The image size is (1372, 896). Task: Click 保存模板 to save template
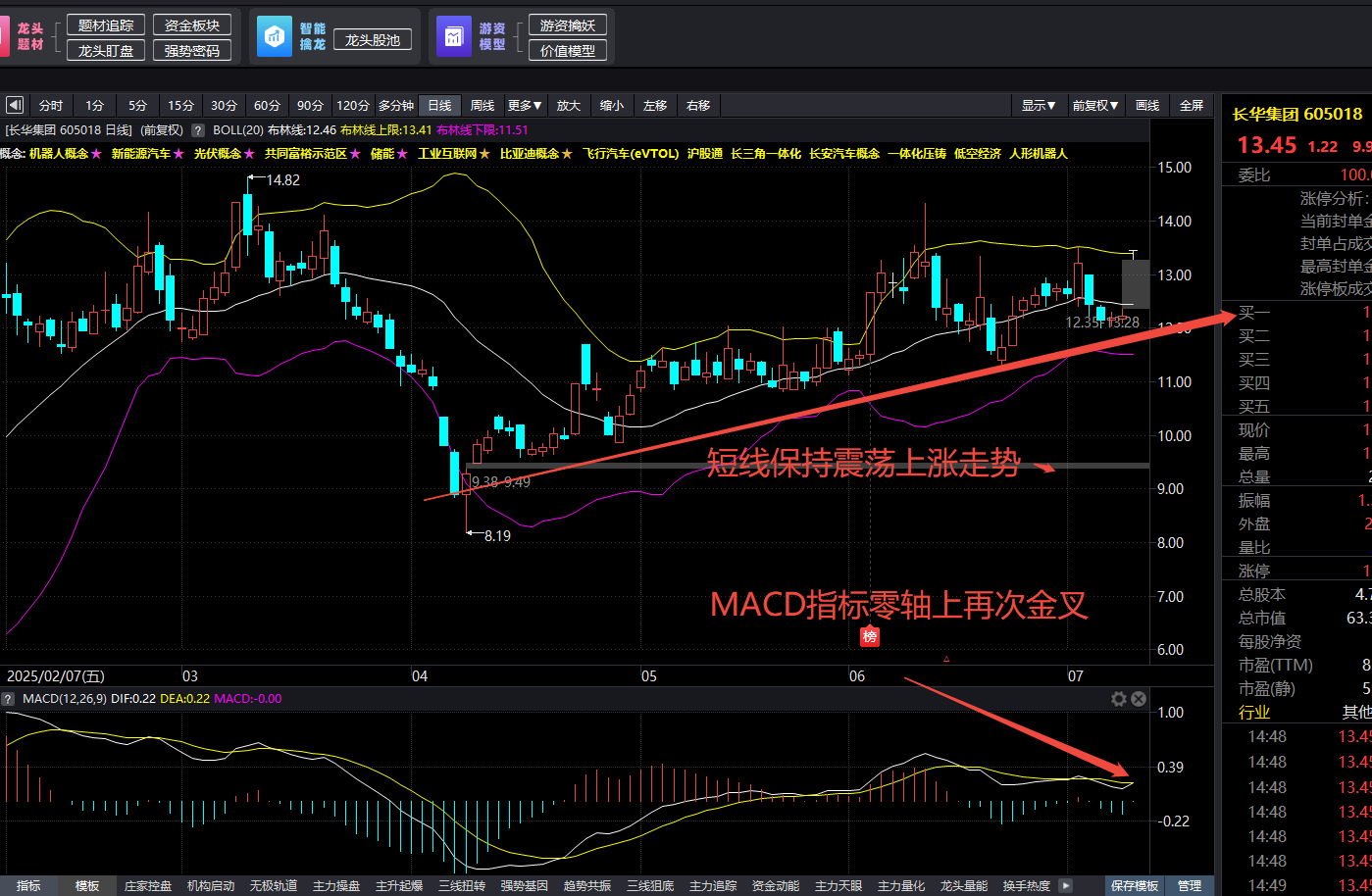pyautogui.click(x=1135, y=886)
